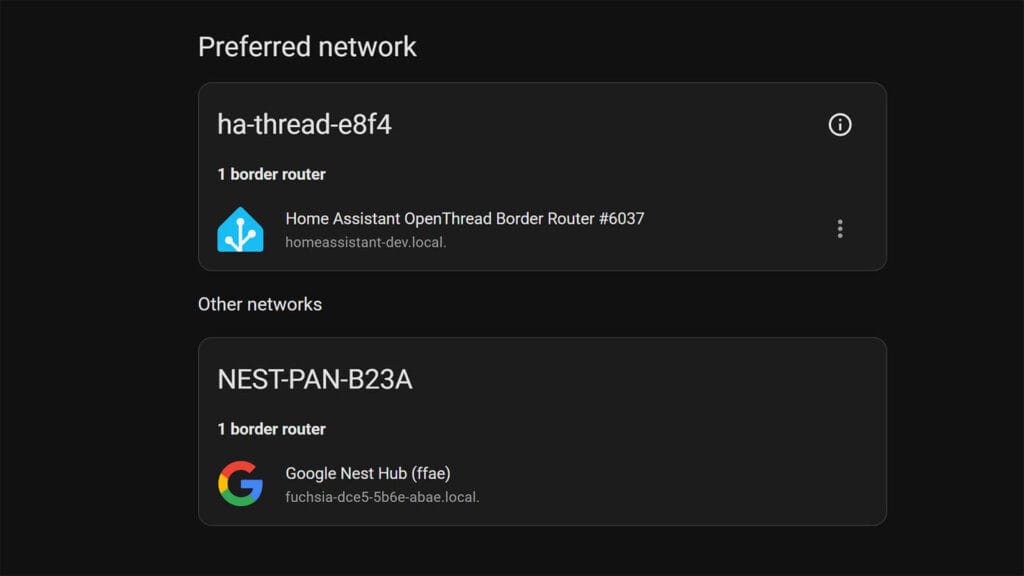Open options menu next to OpenThread Border Router #6037
Image resolution: width=1024 pixels, height=576 pixels.
[x=840, y=228]
